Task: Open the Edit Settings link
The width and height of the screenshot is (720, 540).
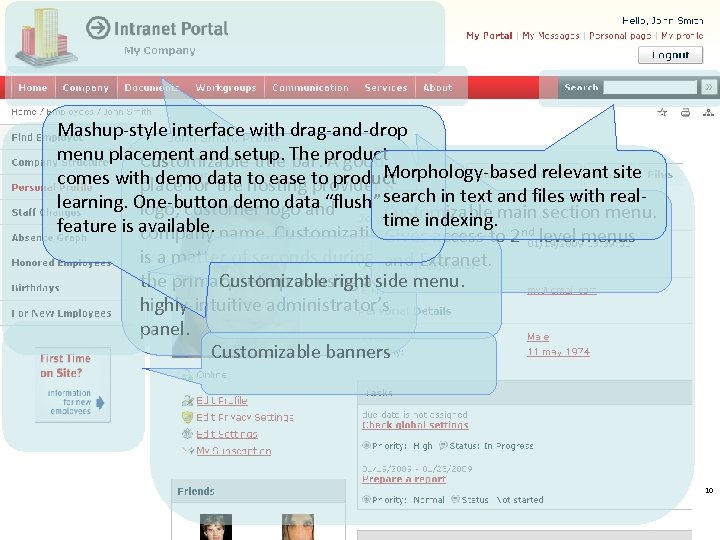Action: tap(227, 434)
